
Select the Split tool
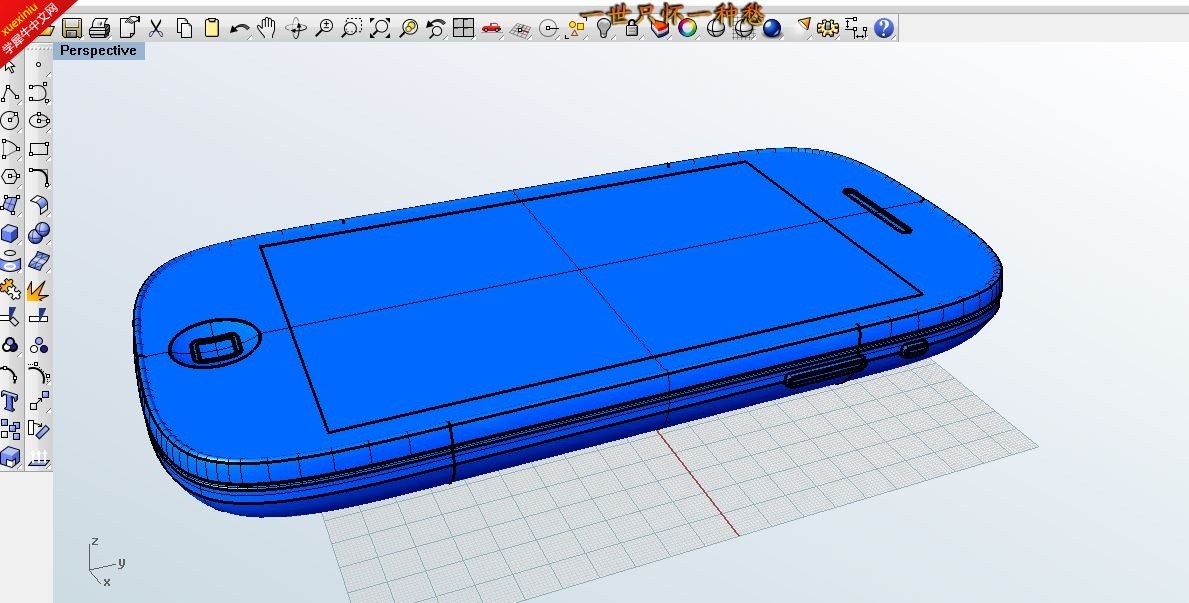(39, 317)
